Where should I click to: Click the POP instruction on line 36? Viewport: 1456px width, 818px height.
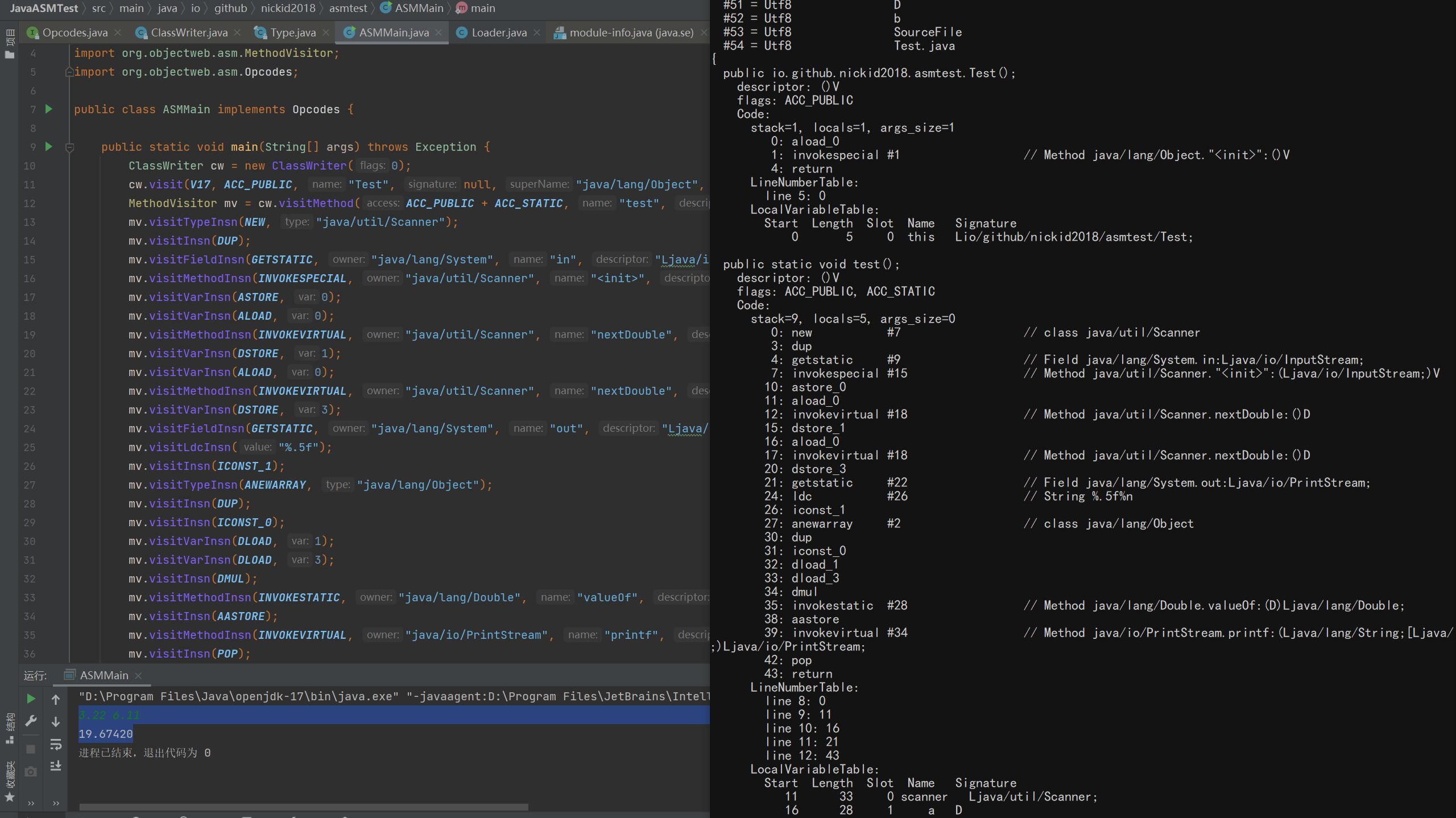coord(227,654)
